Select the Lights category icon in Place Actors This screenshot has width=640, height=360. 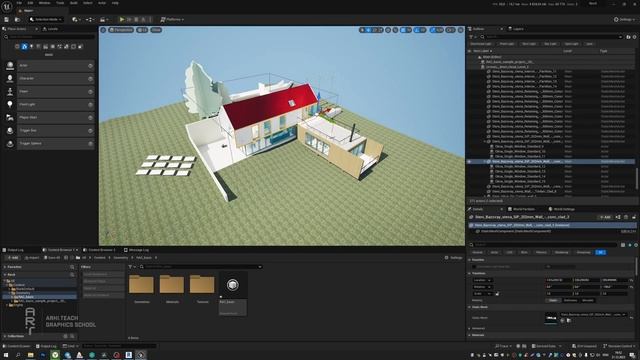click(x=31, y=47)
